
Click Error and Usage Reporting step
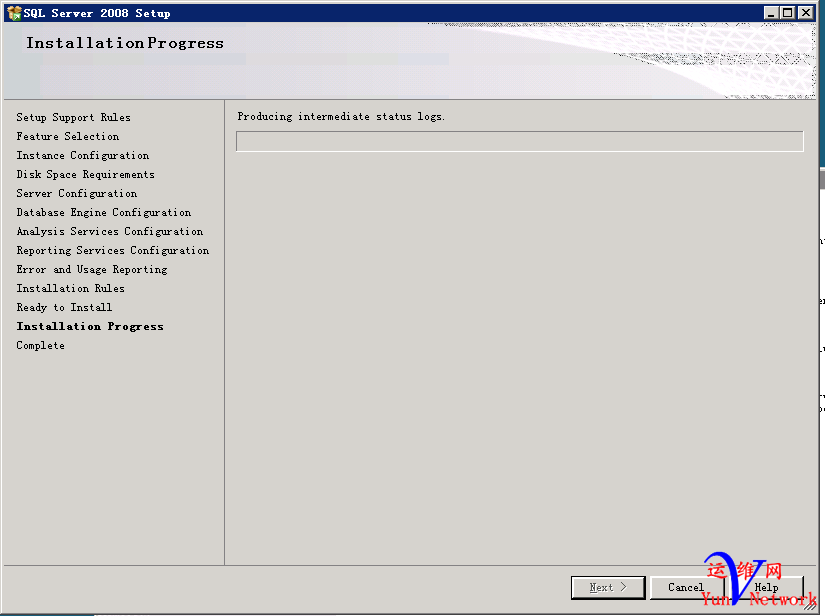[92, 269]
